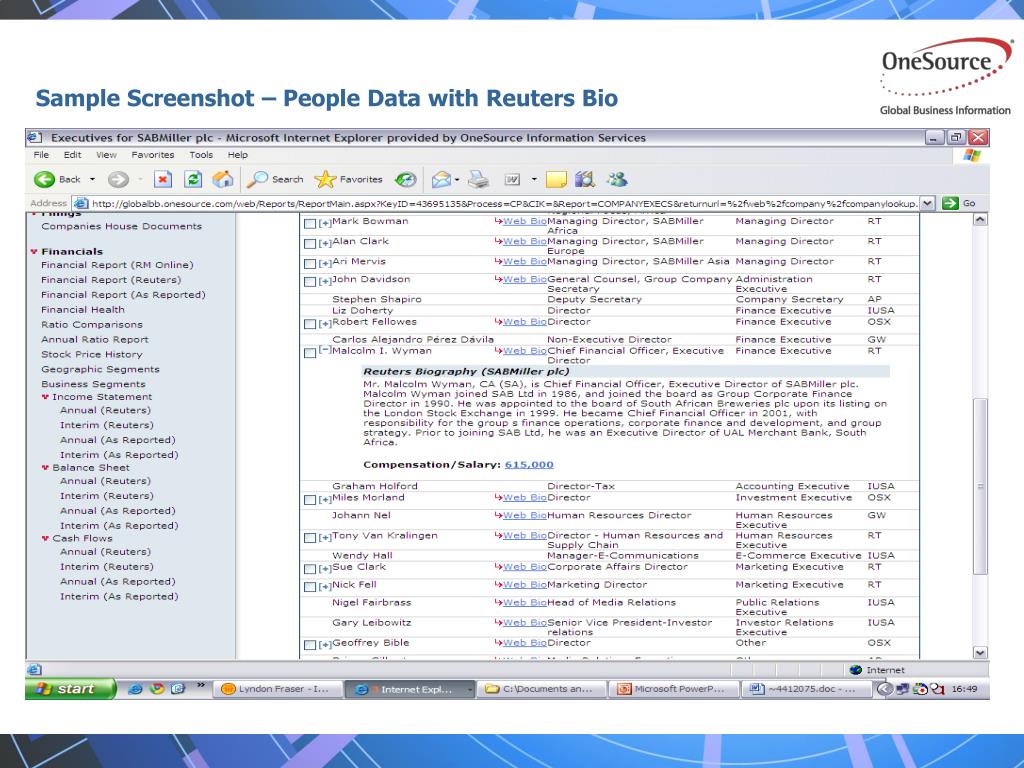
Task: Tick checkbox next to Mark Bowman
Action: 310,224
